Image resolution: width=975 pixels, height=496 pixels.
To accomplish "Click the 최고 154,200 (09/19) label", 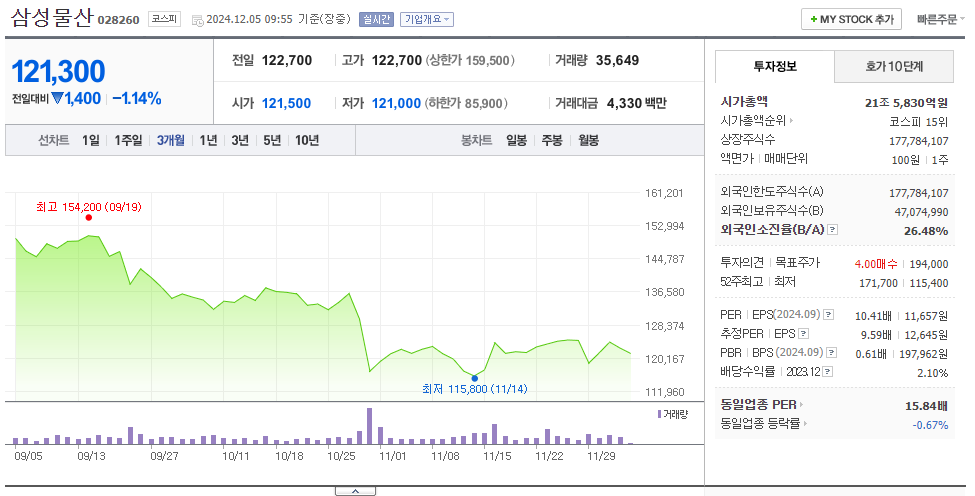I will coord(89,207).
